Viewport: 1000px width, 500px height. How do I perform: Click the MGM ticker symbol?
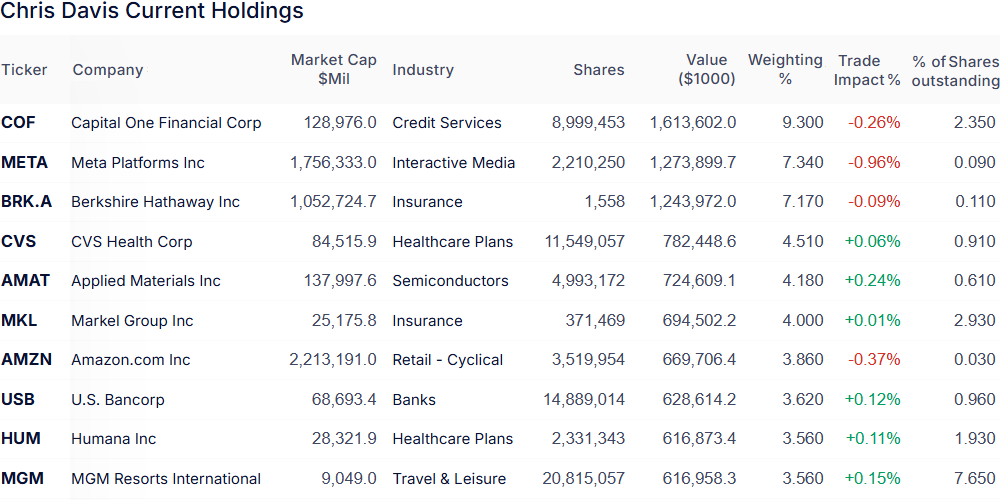click(20, 478)
